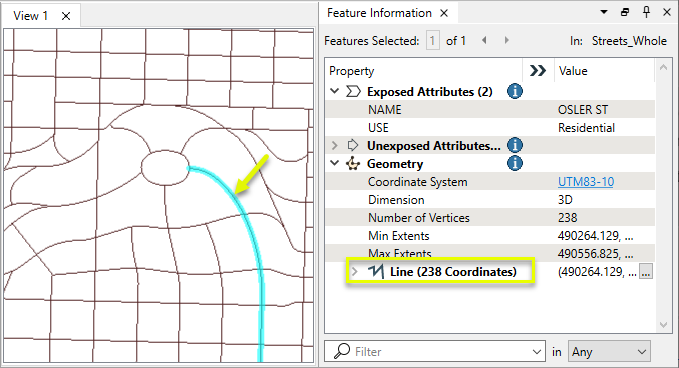Open the panel options dropdown menu arrow
Viewport: 679px width, 368px height.
[604, 12]
